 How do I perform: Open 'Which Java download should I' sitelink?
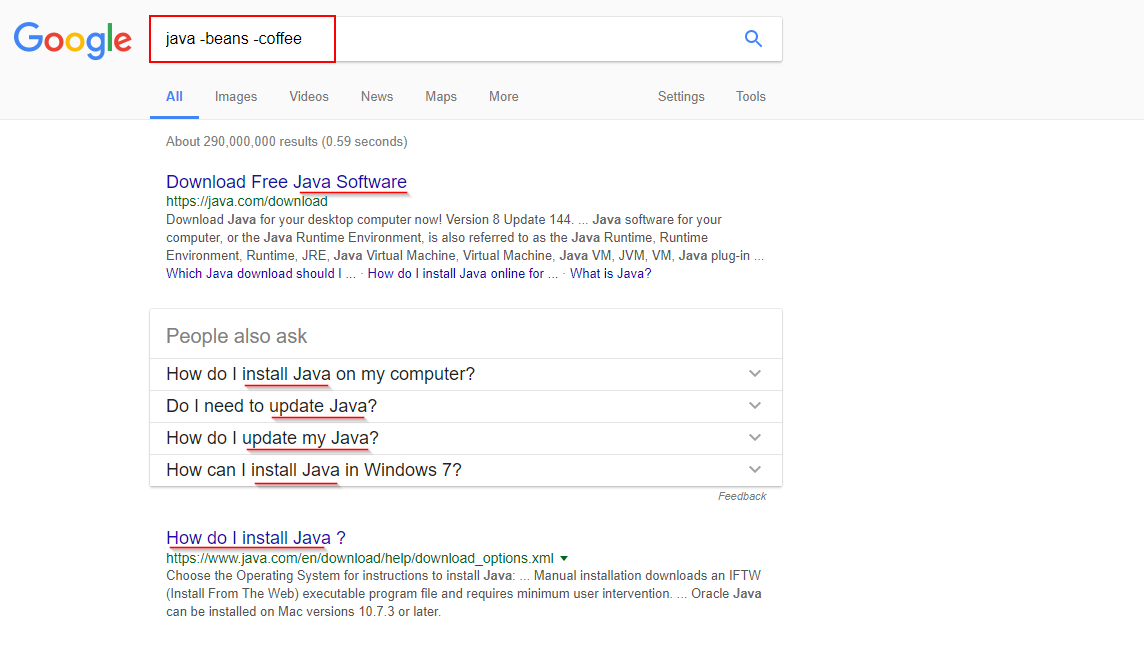260,274
